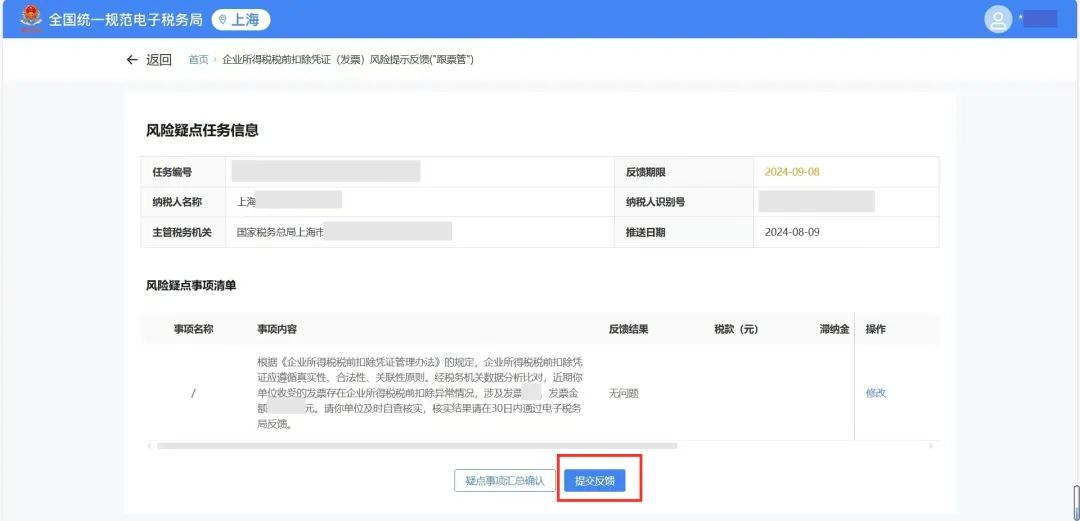This screenshot has width=1080, height=521.
Task: Click the 反馈结果 column header
Action: click(629, 329)
